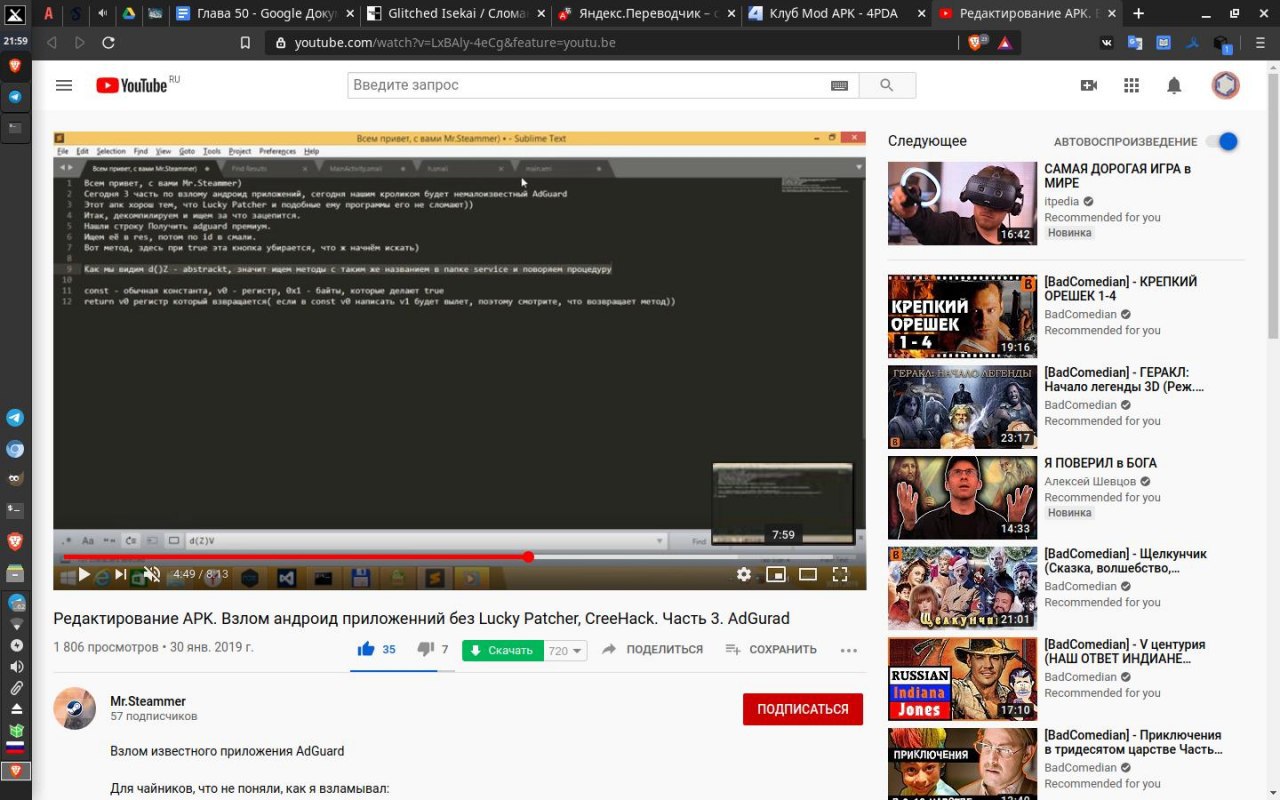Screen dimensions: 1280x800
Task: Switch to miniplayer mode
Action: pyautogui.click(x=775, y=574)
